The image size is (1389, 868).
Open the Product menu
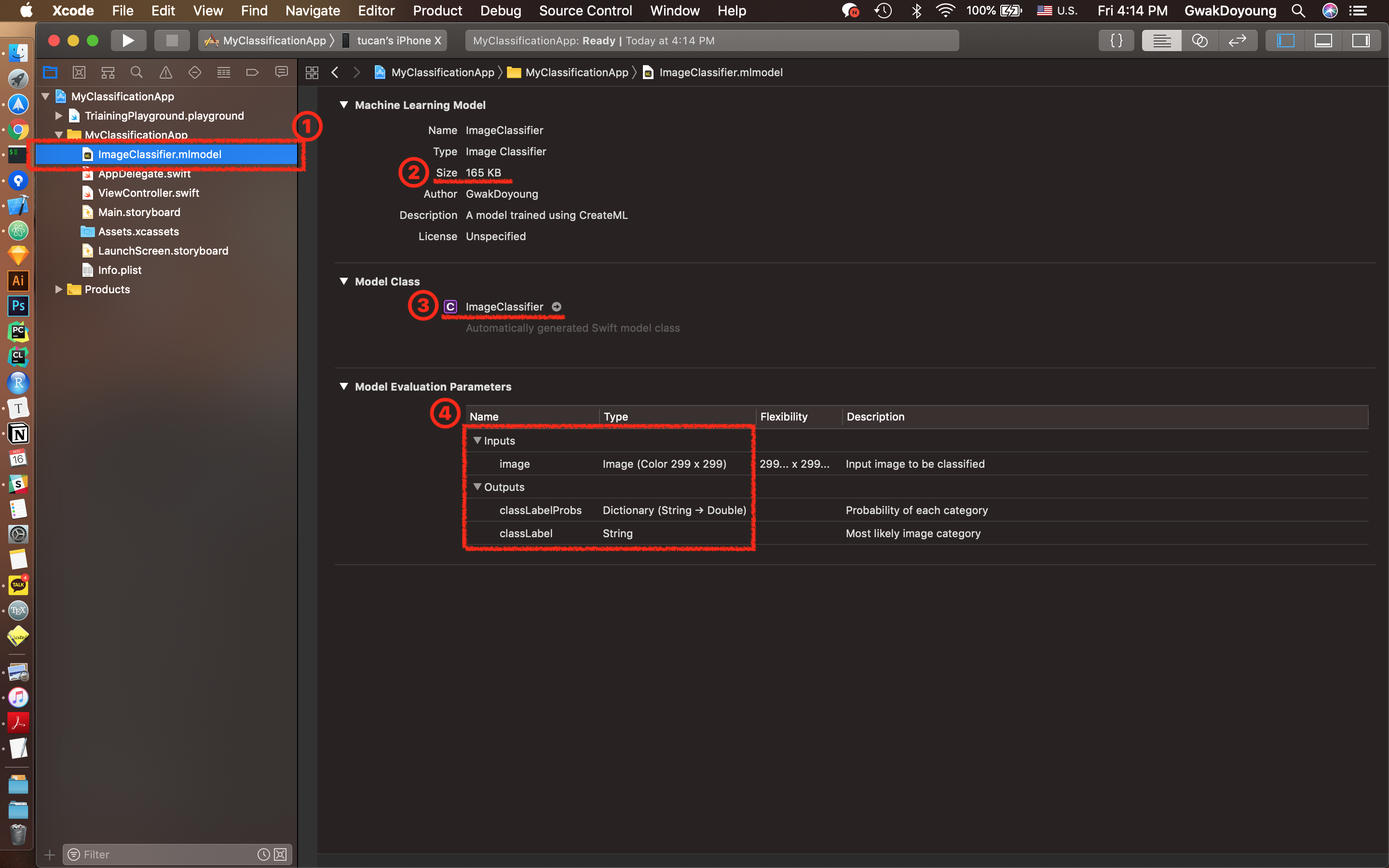tap(437, 10)
